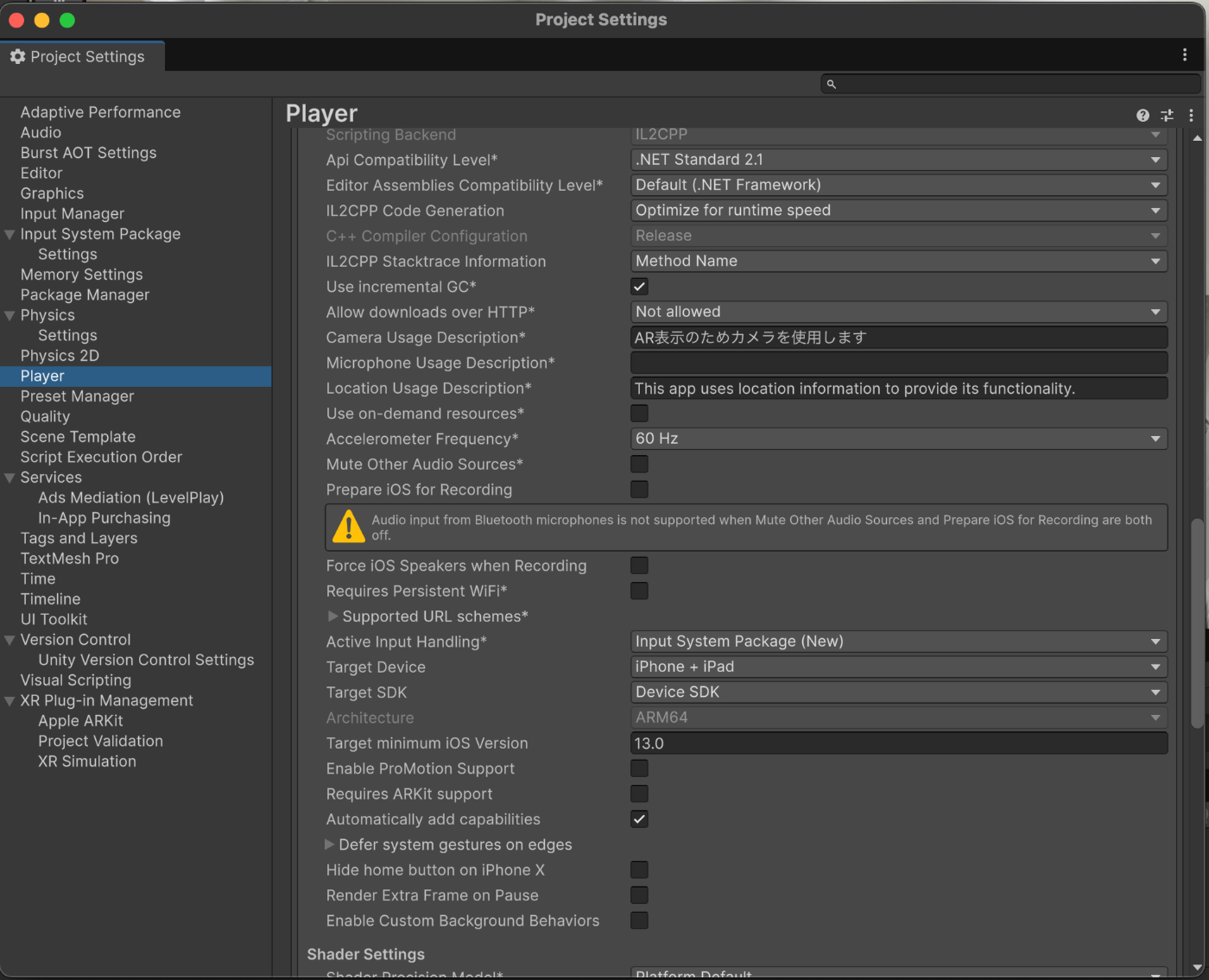
Task: Enable Mute Other Audio Sources checkbox
Action: [639, 465]
